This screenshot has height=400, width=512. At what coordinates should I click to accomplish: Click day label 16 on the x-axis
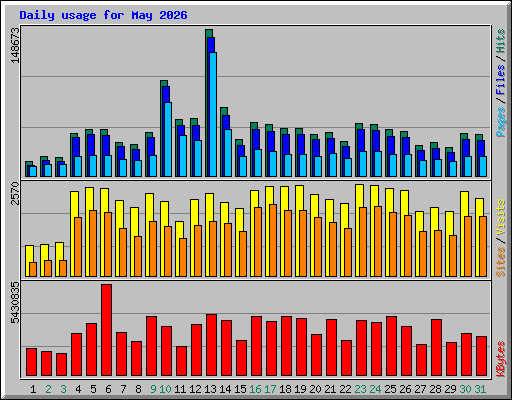(x=255, y=389)
